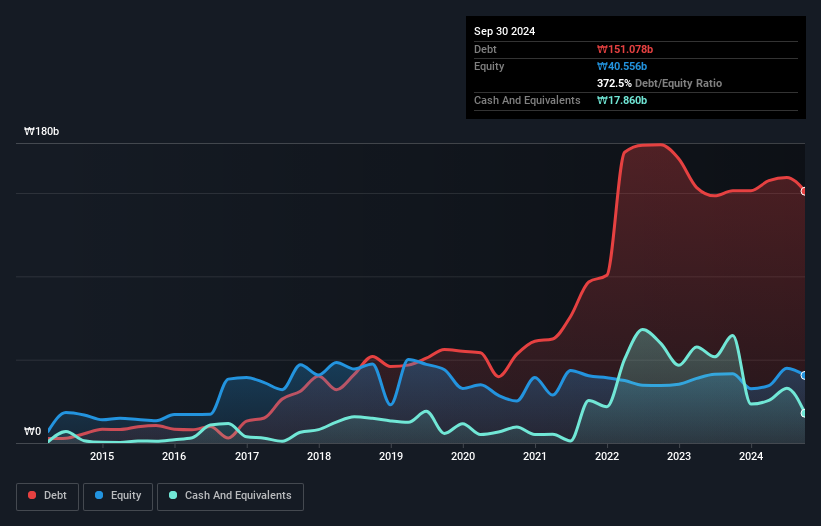Click the 2022 x-axis label
821x526 pixels.
coord(607,456)
